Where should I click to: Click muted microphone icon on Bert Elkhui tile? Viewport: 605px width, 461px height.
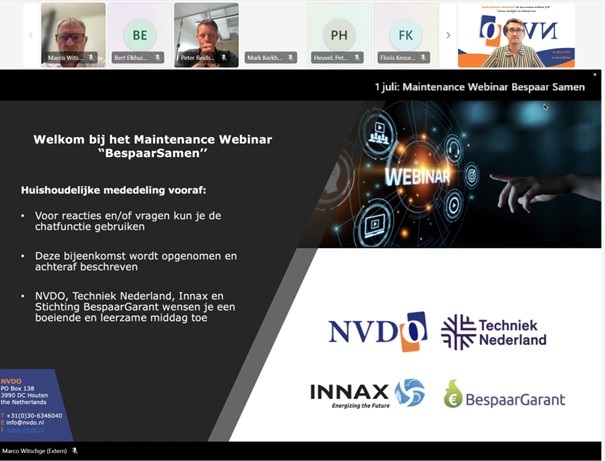tap(158, 57)
